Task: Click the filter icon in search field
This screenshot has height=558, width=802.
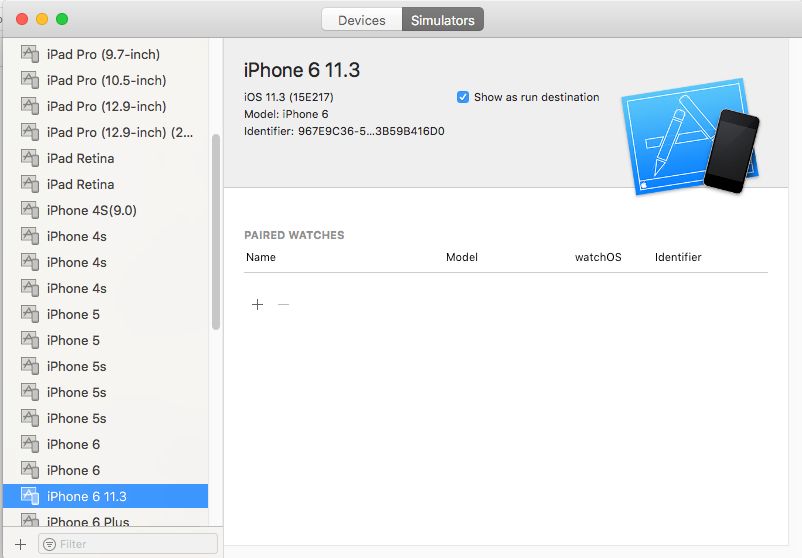Action: (50, 544)
